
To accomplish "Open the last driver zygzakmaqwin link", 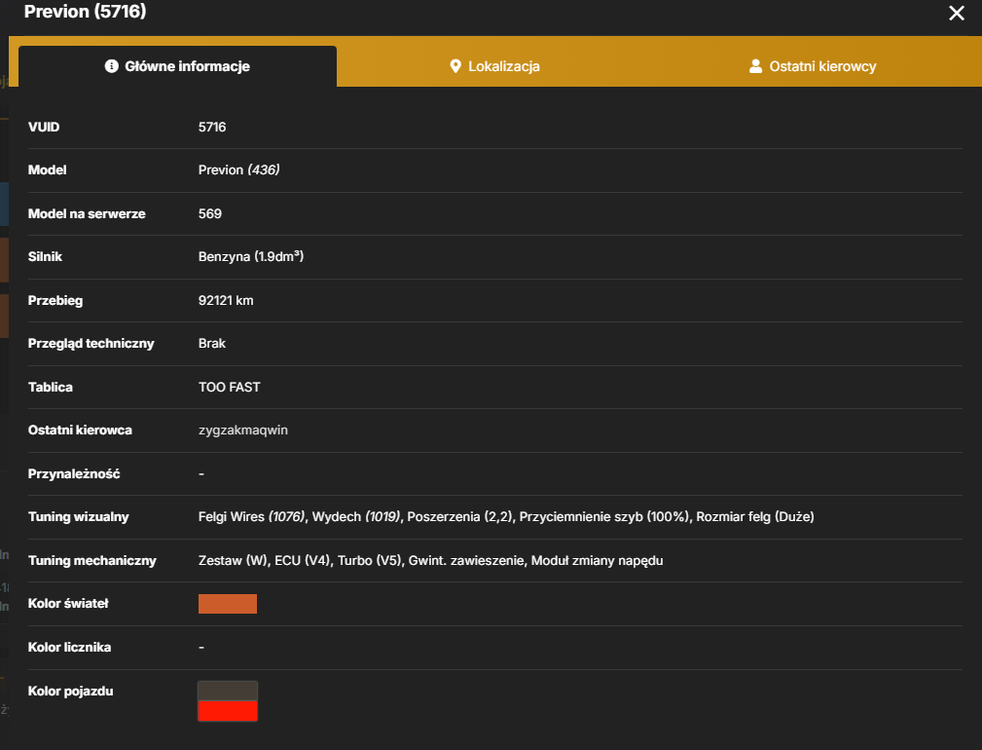I will [243, 430].
